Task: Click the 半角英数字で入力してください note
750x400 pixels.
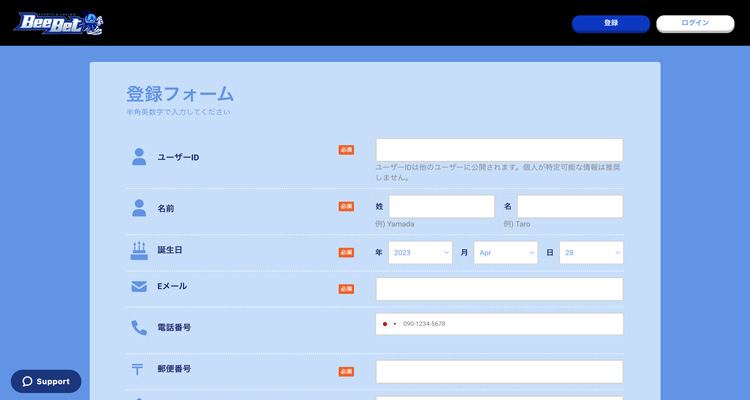Action: tap(178, 112)
